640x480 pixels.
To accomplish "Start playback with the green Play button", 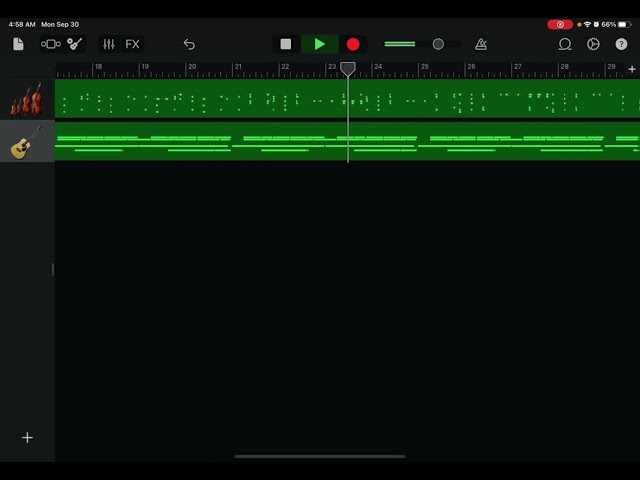I will pos(320,44).
